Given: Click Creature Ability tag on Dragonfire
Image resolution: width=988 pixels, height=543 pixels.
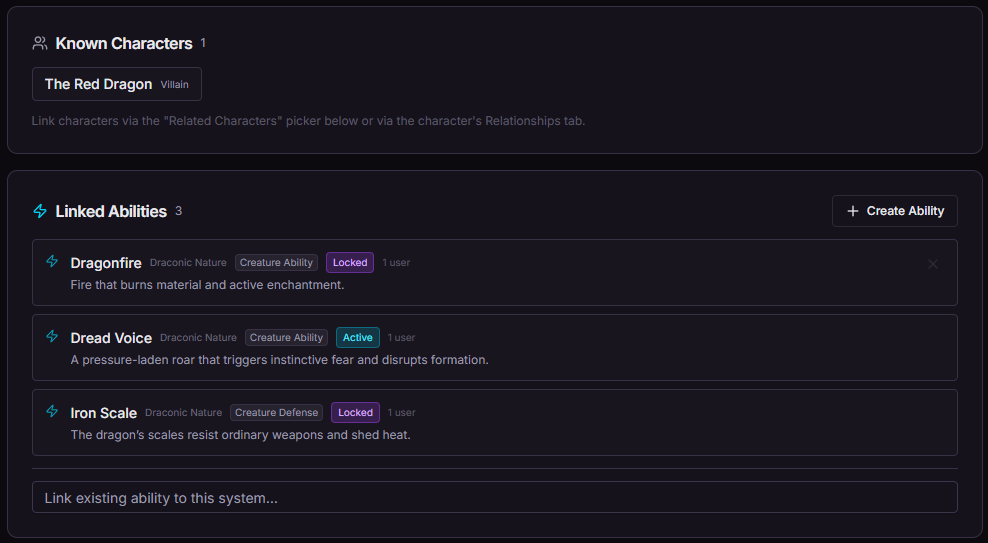Looking at the screenshot, I should pos(276,263).
